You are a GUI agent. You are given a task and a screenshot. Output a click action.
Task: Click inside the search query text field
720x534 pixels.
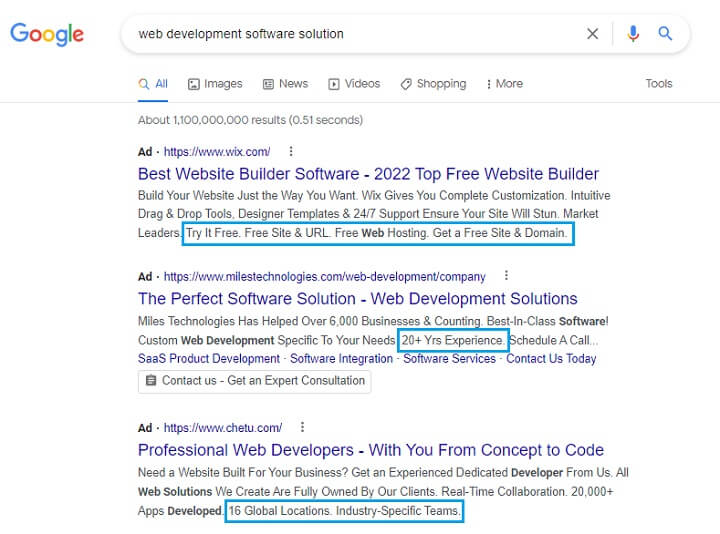pos(350,34)
